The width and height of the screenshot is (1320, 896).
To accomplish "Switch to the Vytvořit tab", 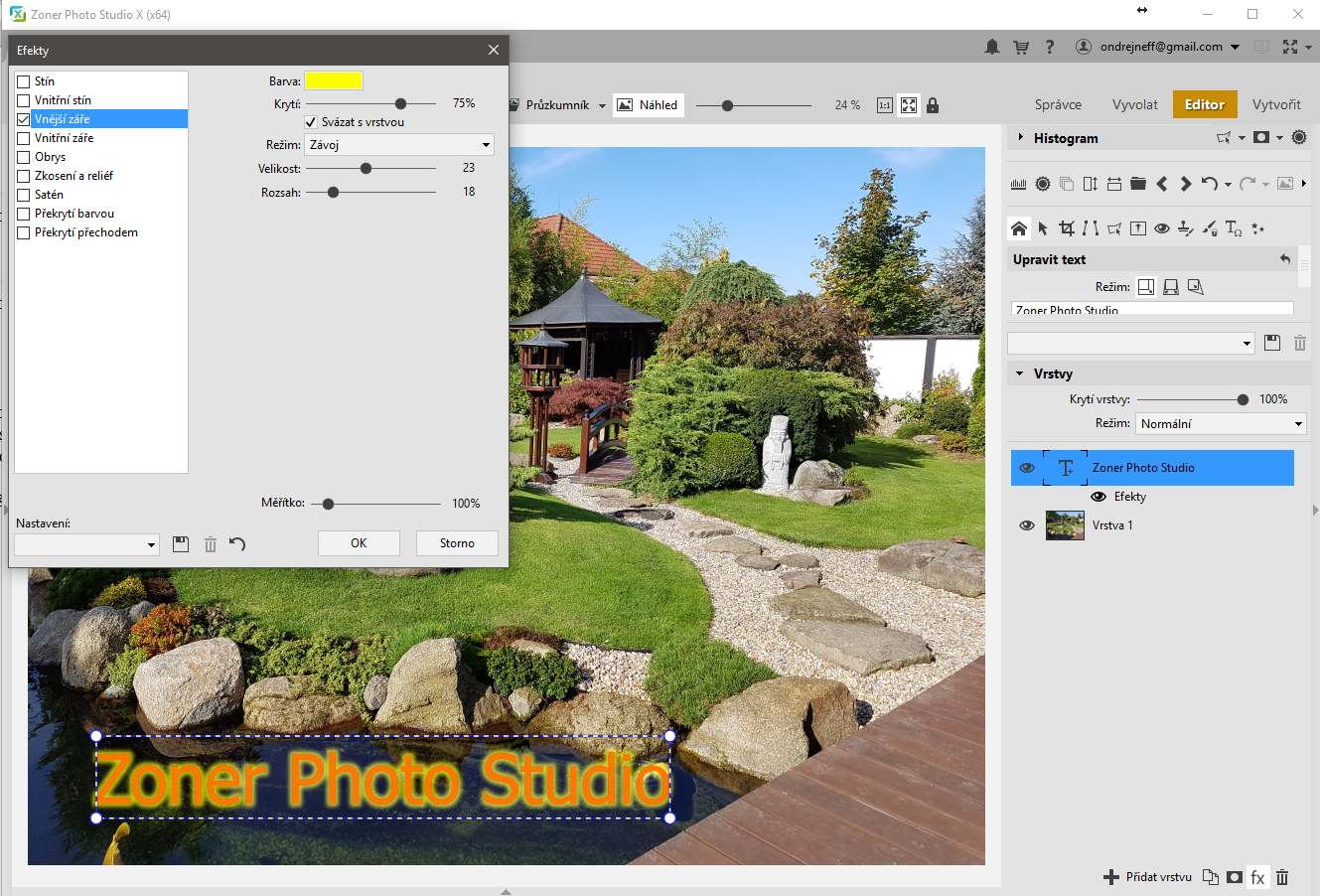I will (1276, 104).
